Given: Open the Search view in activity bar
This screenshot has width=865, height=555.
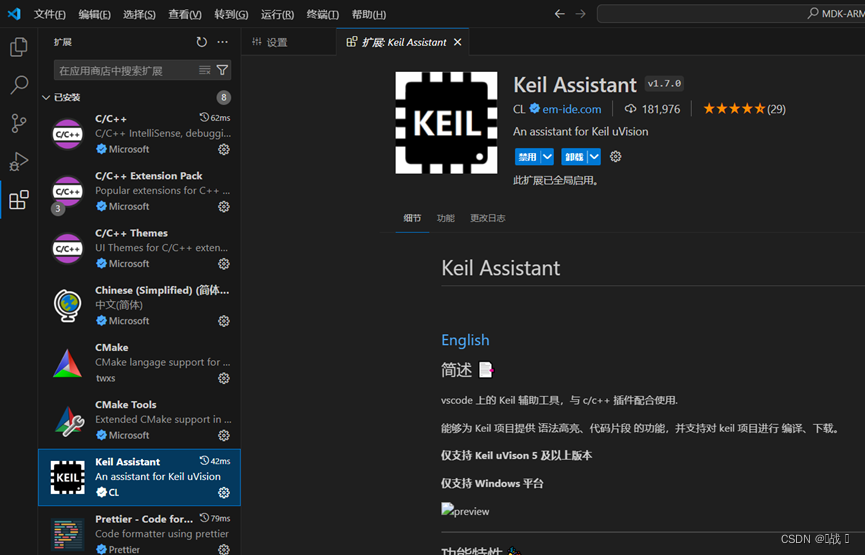Looking at the screenshot, I should [x=19, y=85].
